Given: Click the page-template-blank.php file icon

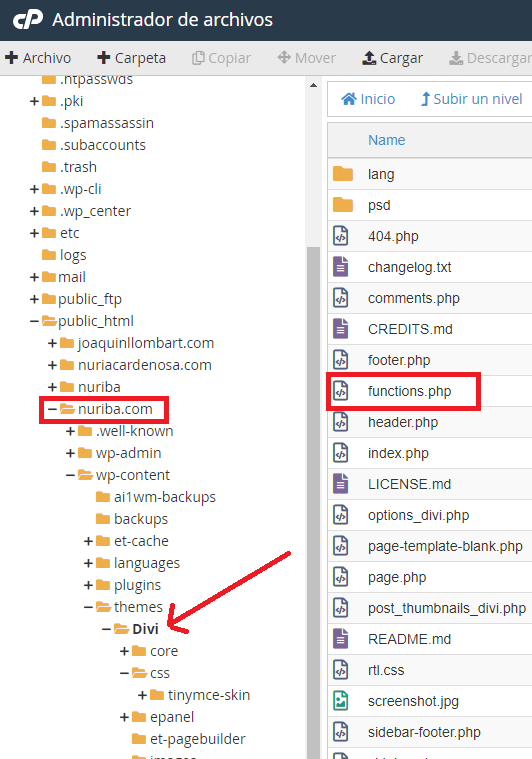Looking at the screenshot, I should [341, 546].
